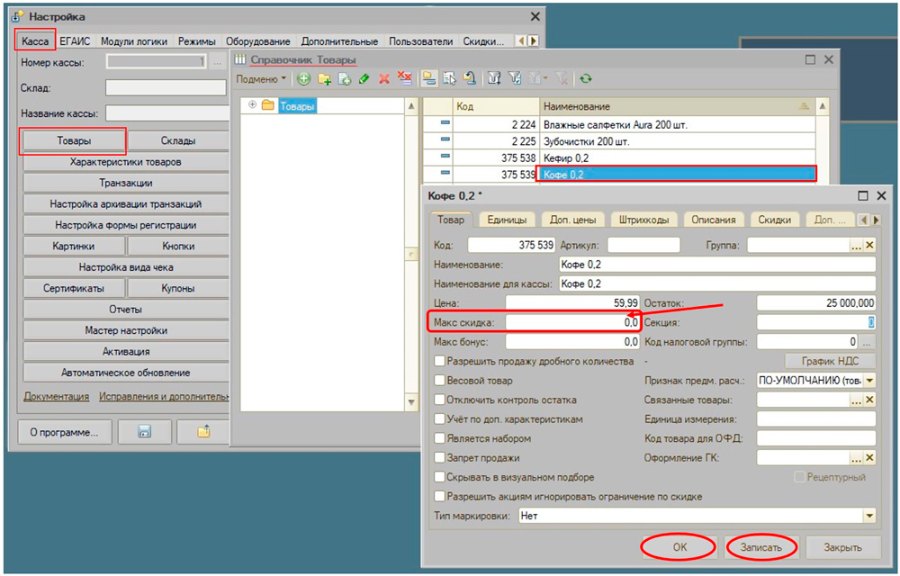Screen dimensions: 900x576
Task: Open the Скидки tab in Кофе 0,2 window
Action: pos(774,220)
